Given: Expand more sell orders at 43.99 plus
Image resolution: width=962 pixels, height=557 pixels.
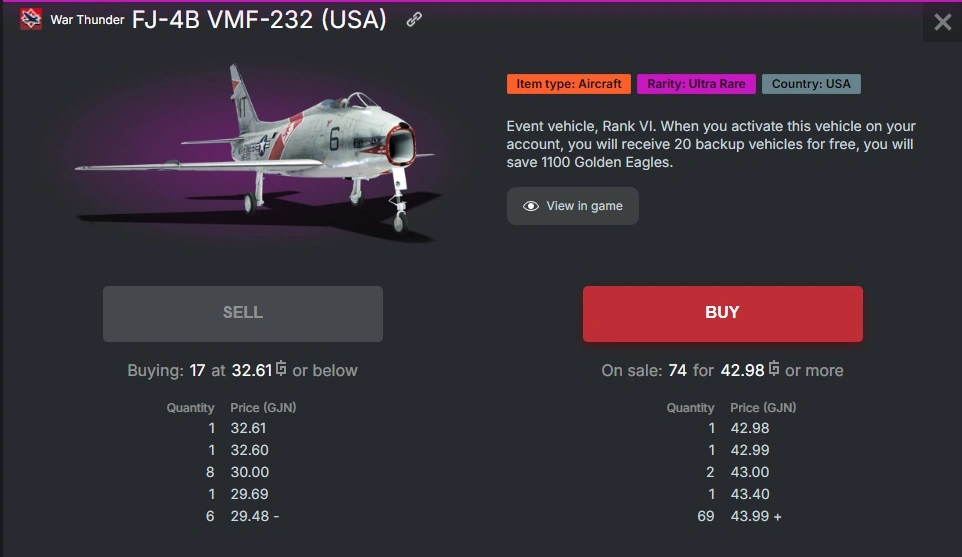Looking at the screenshot, I should pyautogui.click(x=776, y=516).
